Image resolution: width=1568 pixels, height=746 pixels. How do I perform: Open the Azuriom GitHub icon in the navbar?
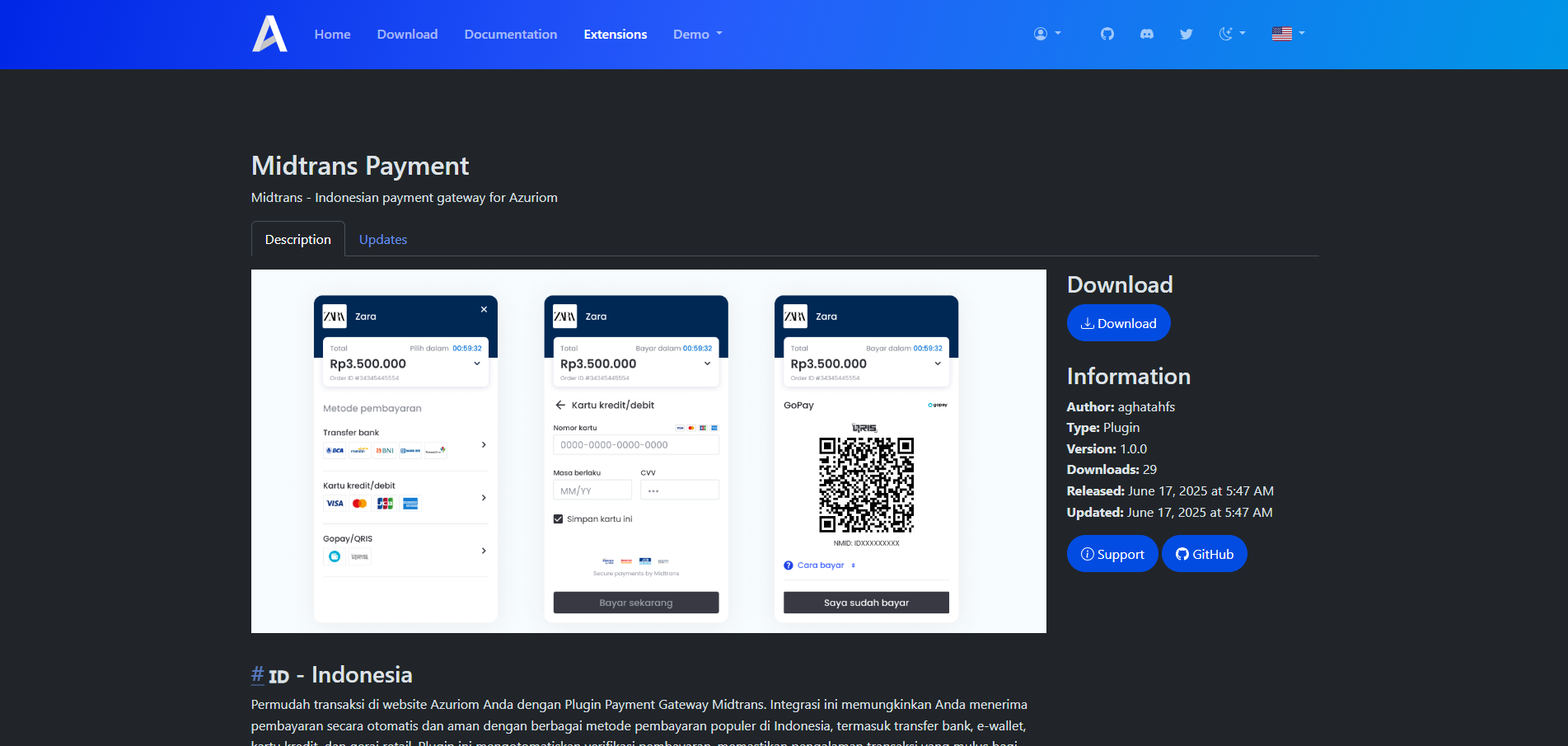point(1107,34)
